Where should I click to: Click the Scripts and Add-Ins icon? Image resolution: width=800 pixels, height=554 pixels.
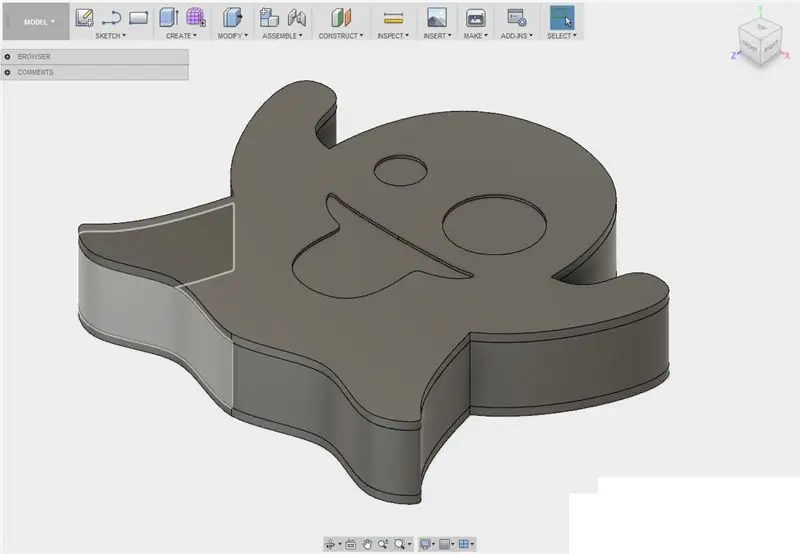(x=516, y=18)
